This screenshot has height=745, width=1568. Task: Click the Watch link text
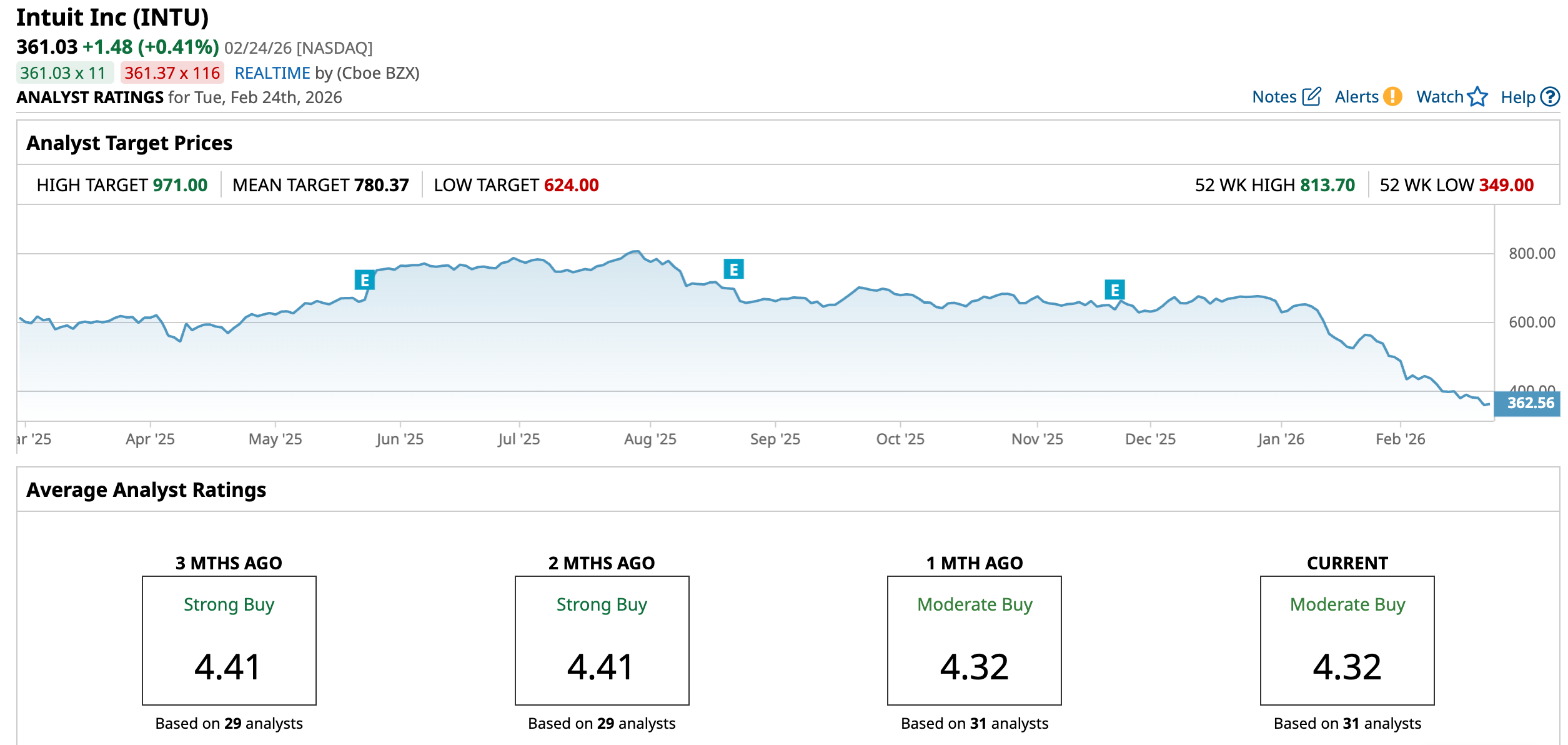[1439, 97]
